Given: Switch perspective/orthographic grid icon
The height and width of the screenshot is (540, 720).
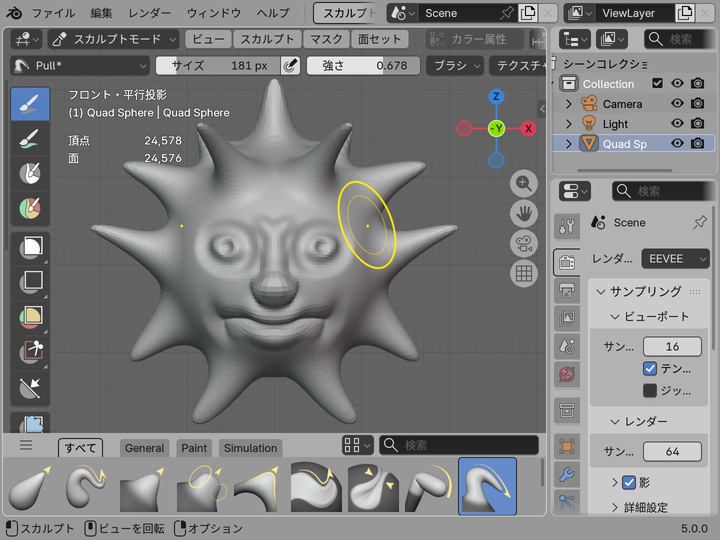Looking at the screenshot, I should [x=523, y=274].
